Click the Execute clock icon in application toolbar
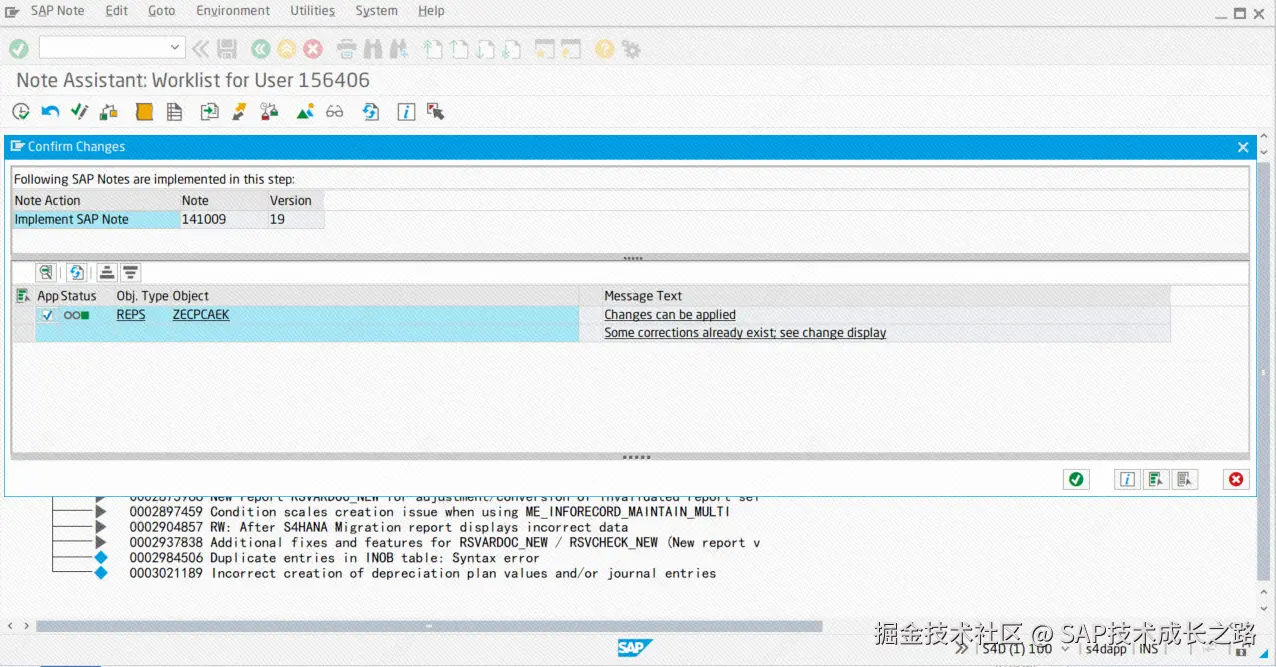The image size is (1276, 667). tap(21, 111)
